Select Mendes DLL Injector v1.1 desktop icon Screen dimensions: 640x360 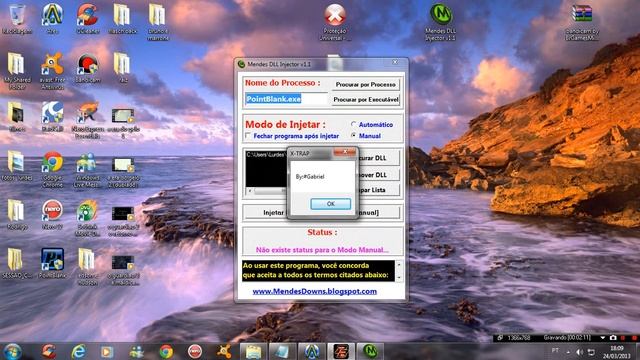point(440,22)
